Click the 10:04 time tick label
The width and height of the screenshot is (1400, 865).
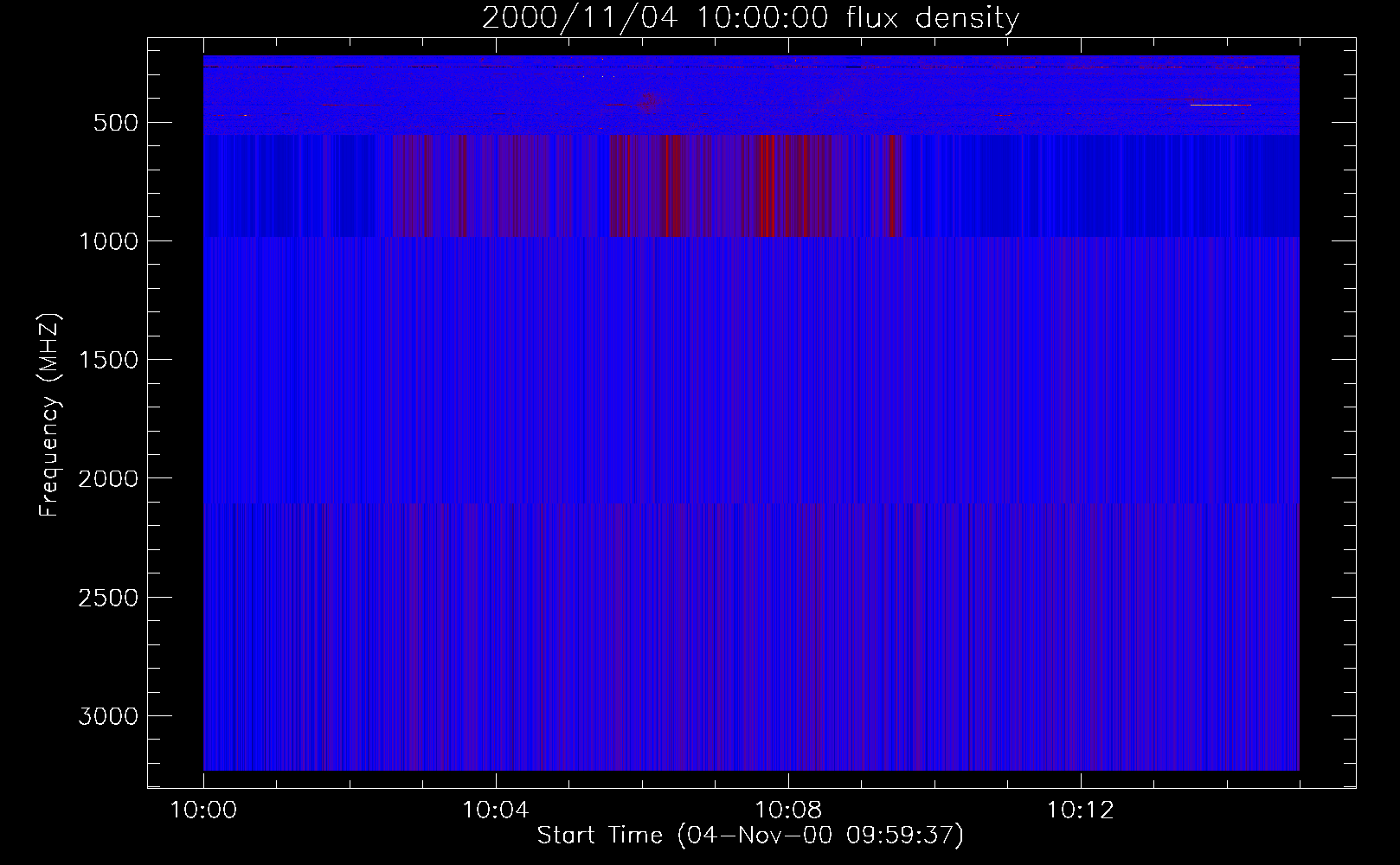click(496, 811)
